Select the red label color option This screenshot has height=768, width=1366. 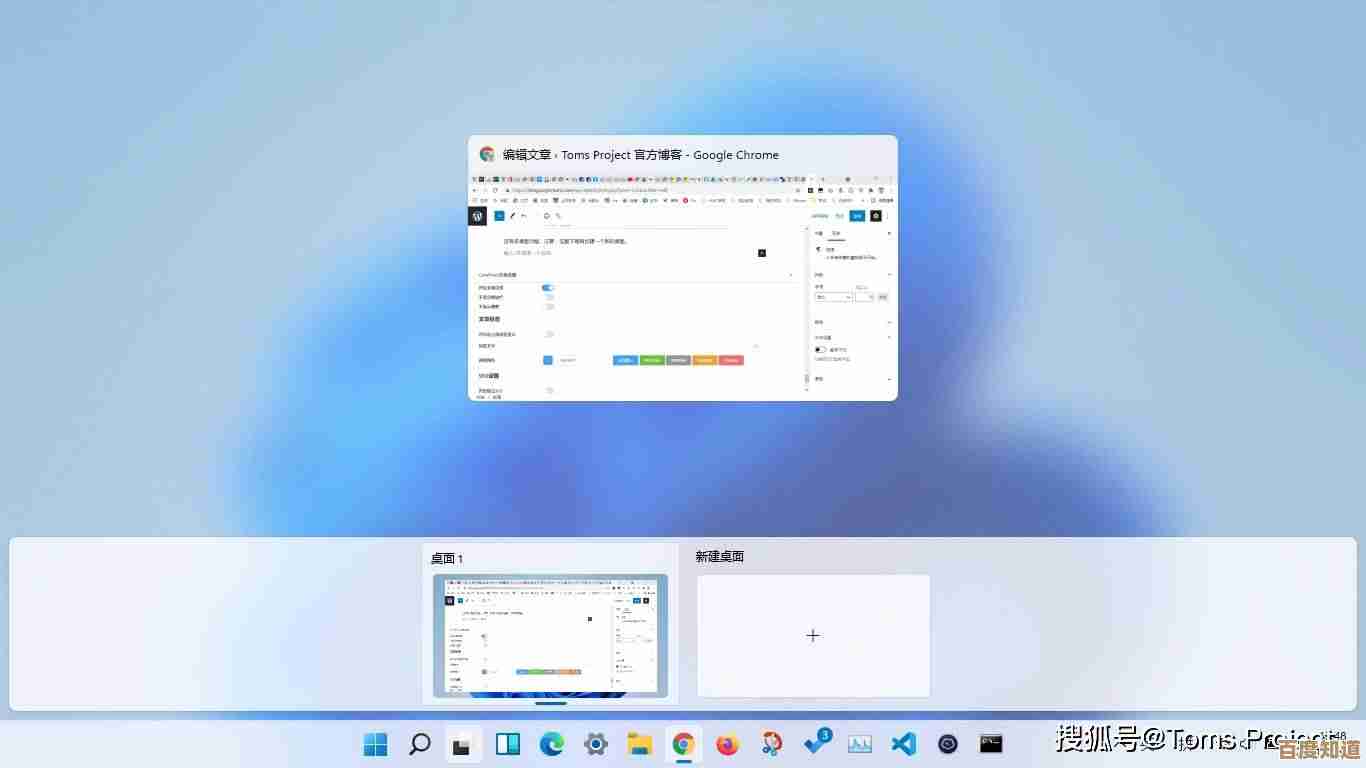(731, 360)
